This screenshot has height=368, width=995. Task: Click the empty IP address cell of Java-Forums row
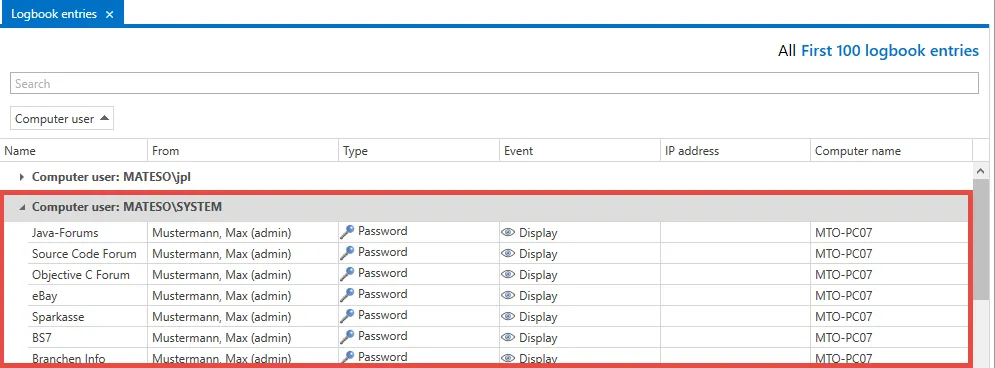(x=735, y=232)
